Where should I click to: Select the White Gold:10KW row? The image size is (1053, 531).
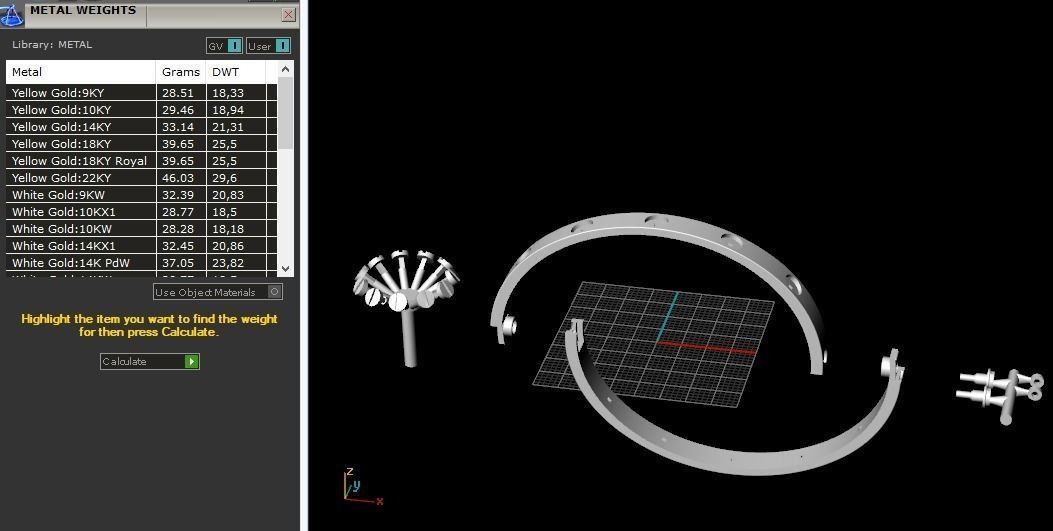pyautogui.click(x=142, y=229)
